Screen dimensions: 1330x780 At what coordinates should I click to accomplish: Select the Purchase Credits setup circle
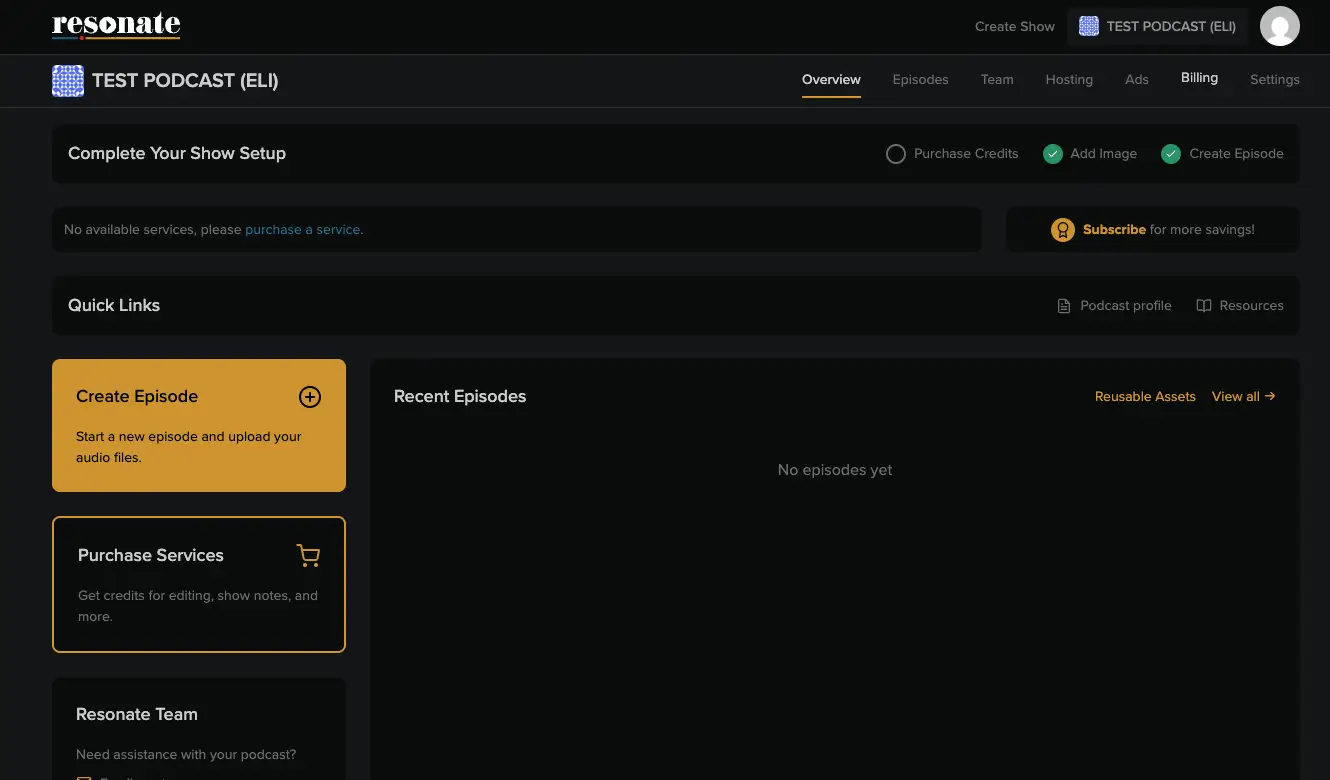[x=895, y=153]
